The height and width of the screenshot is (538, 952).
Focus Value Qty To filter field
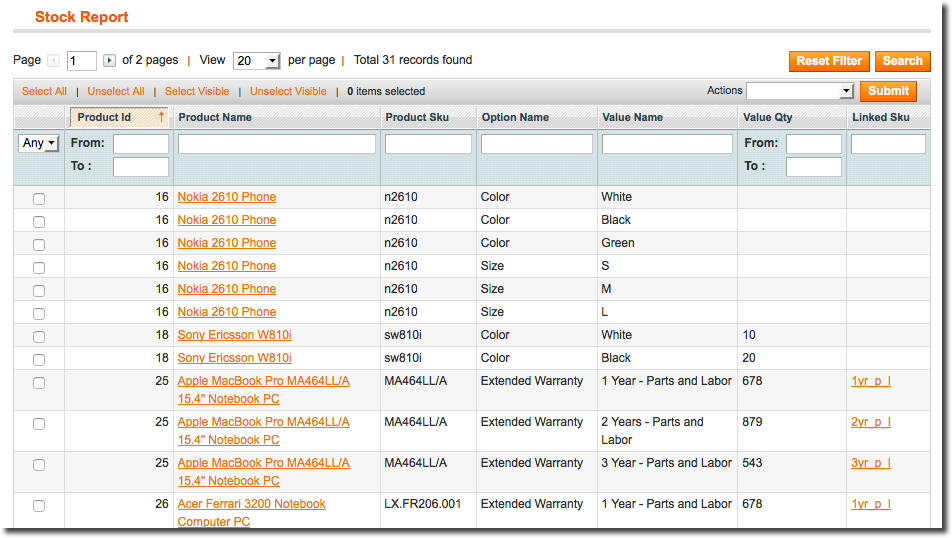(x=814, y=166)
